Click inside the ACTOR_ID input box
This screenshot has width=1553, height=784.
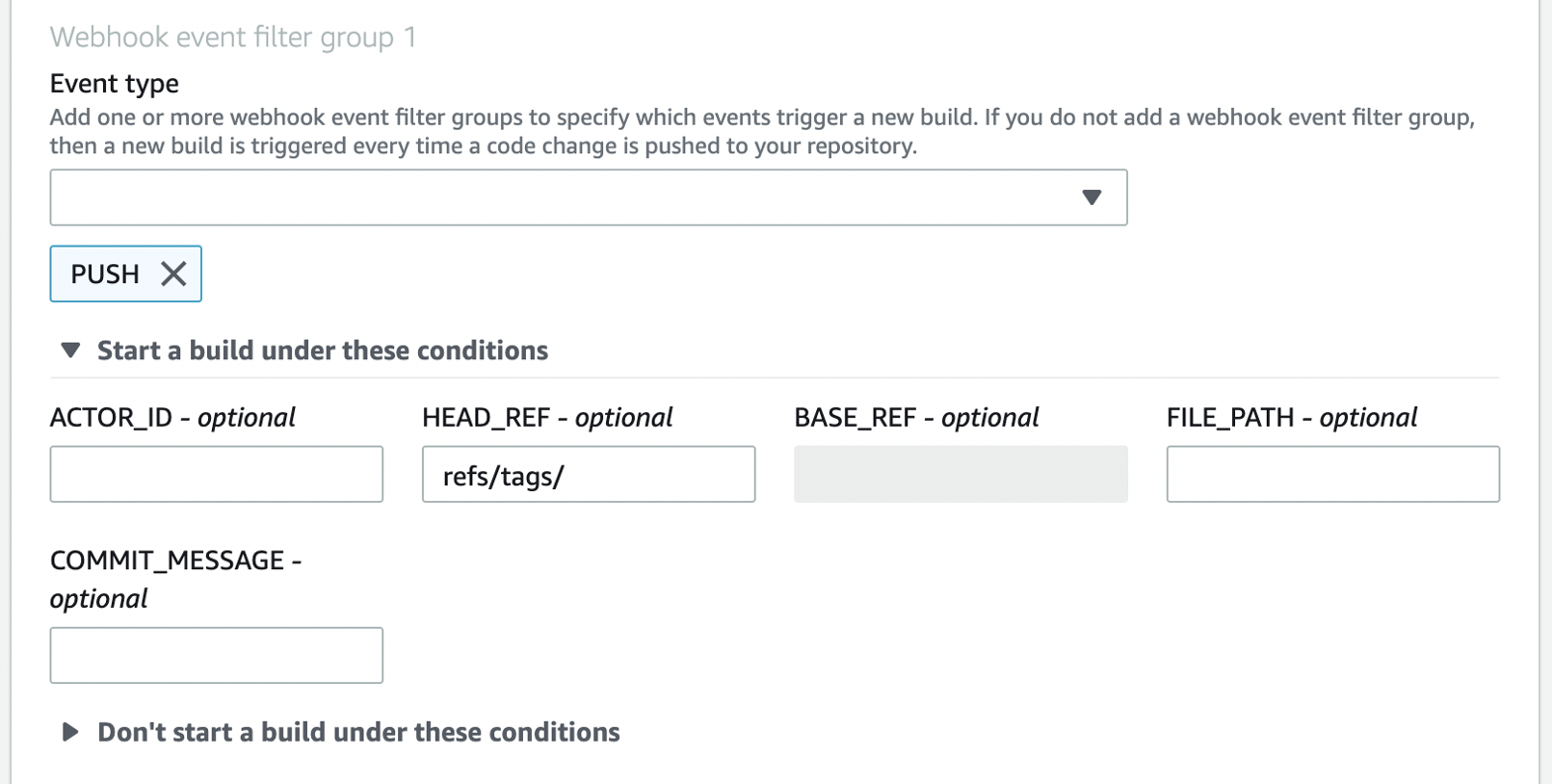(x=216, y=474)
